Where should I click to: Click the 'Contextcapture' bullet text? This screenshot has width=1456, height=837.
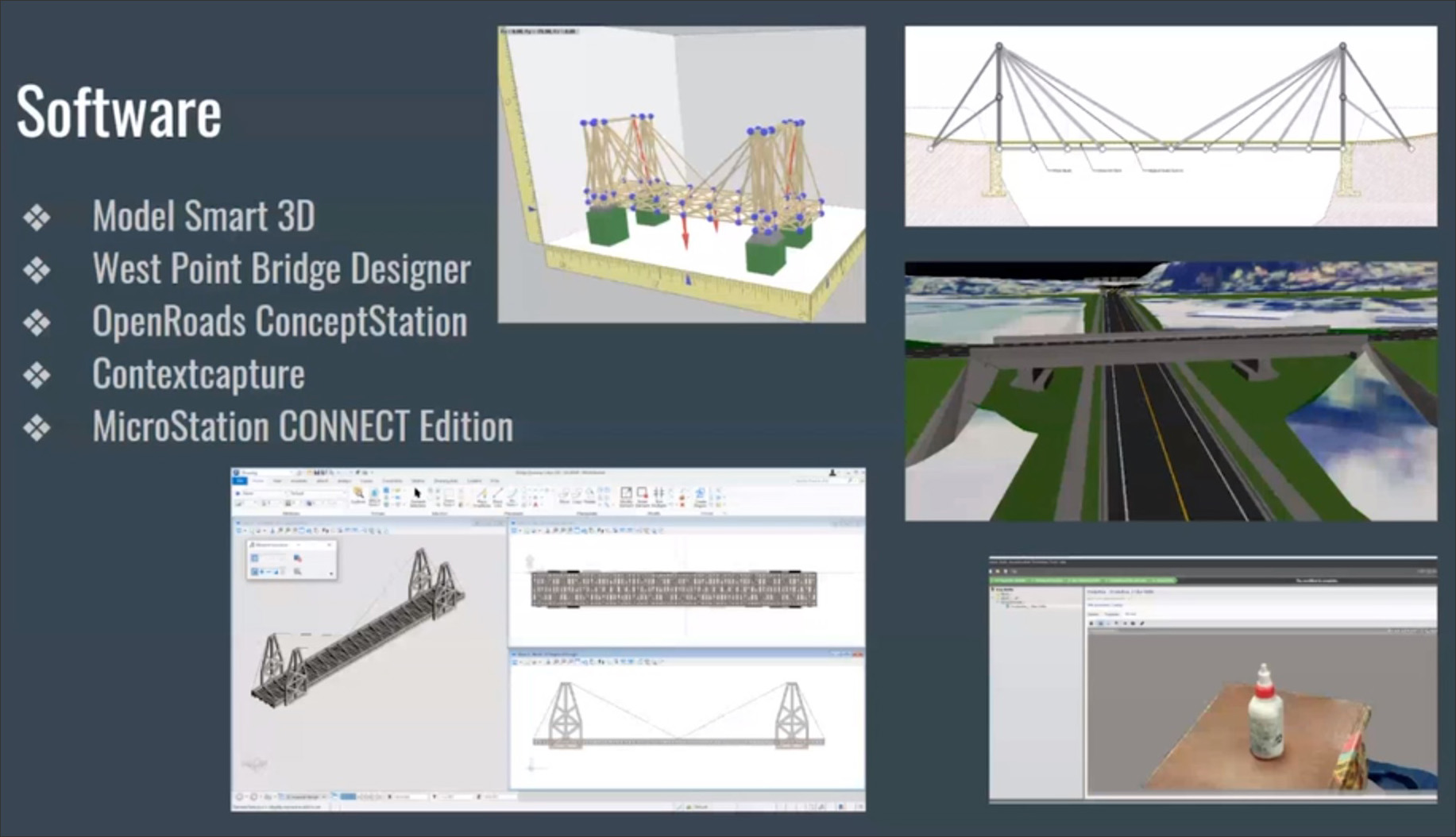(x=199, y=374)
